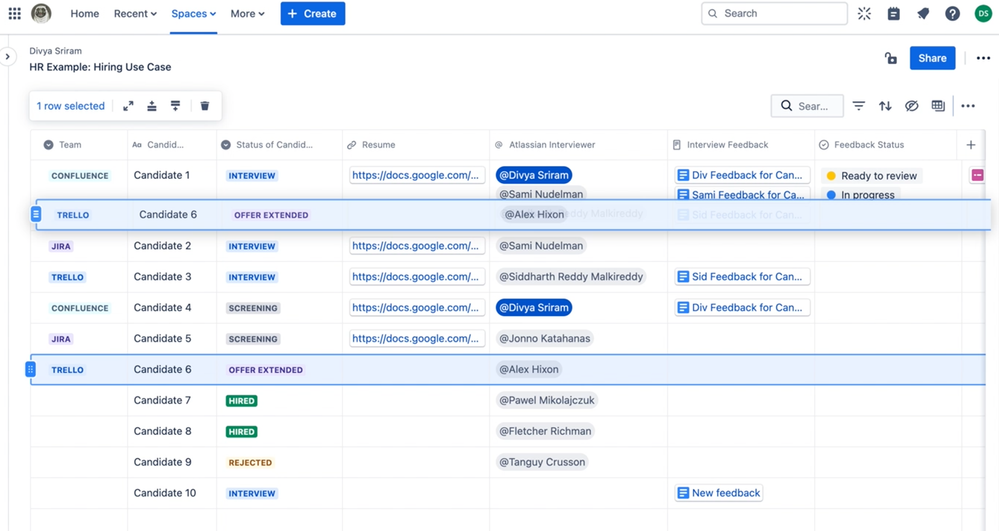Open the resume link for Candidate 1
The width and height of the screenshot is (999, 531).
click(417, 175)
